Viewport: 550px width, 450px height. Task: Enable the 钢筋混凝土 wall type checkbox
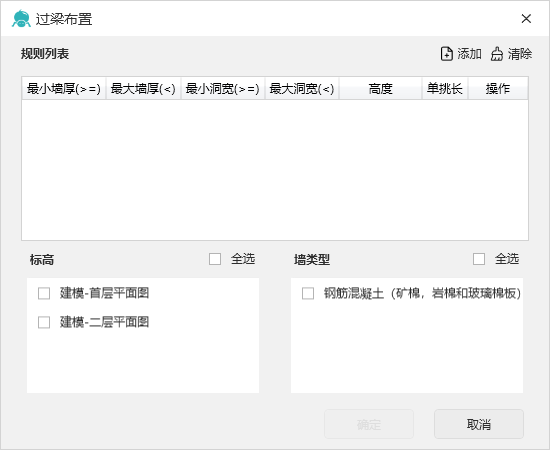pyautogui.click(x=308, y=293)
